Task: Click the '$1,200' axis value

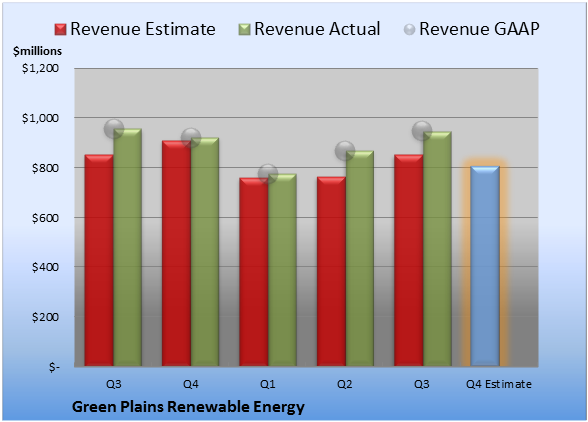Action: 40,68
